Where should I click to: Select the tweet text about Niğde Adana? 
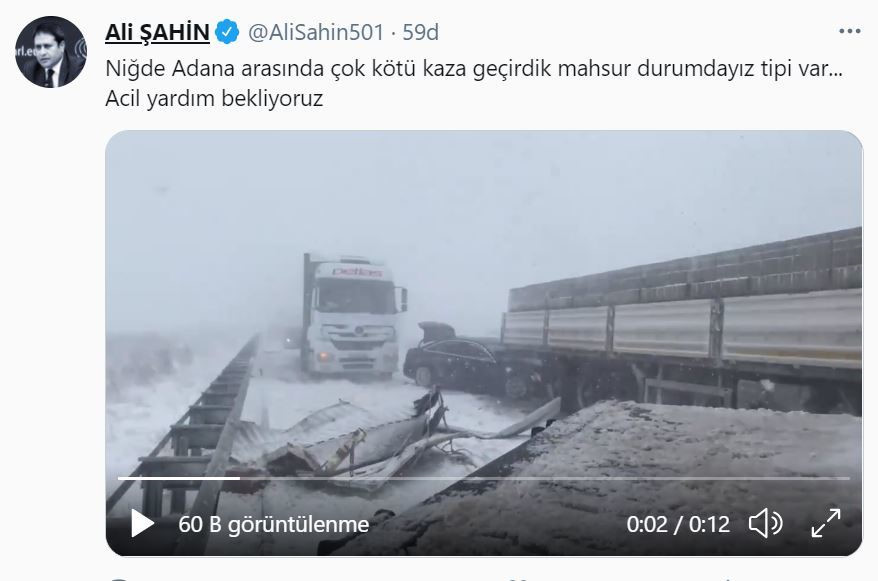pyautogui.click(x=474, y=68)
